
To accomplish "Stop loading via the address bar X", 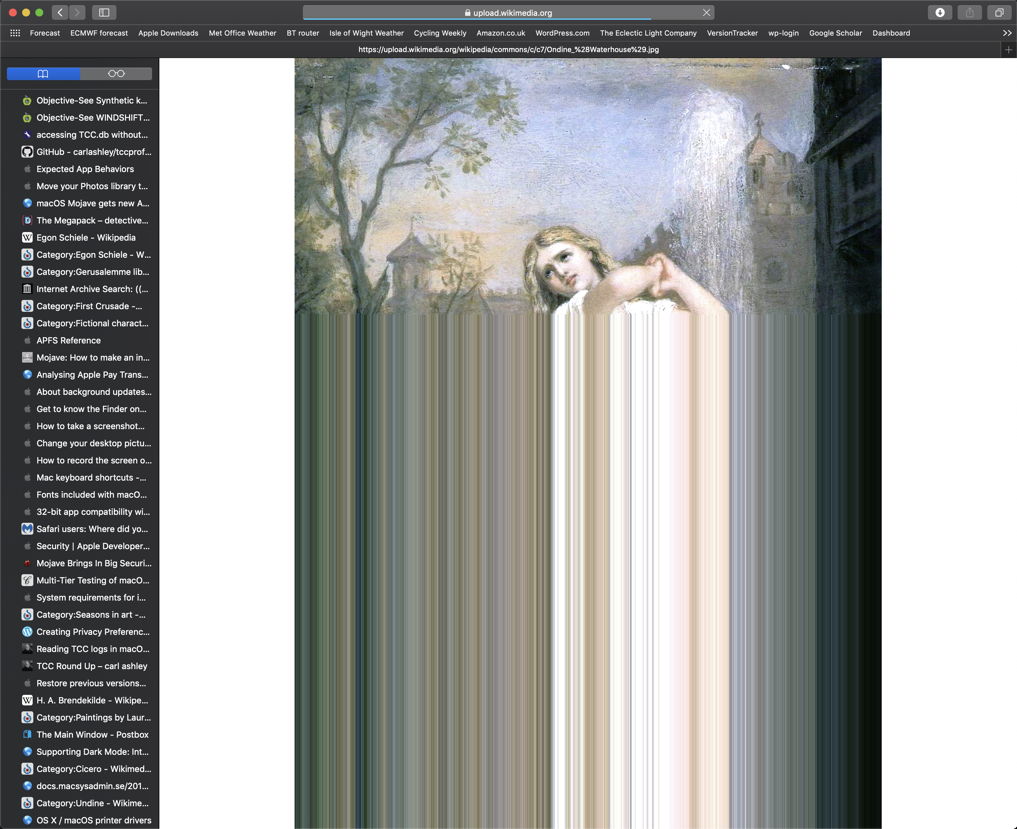I will [x=706, y=12].
